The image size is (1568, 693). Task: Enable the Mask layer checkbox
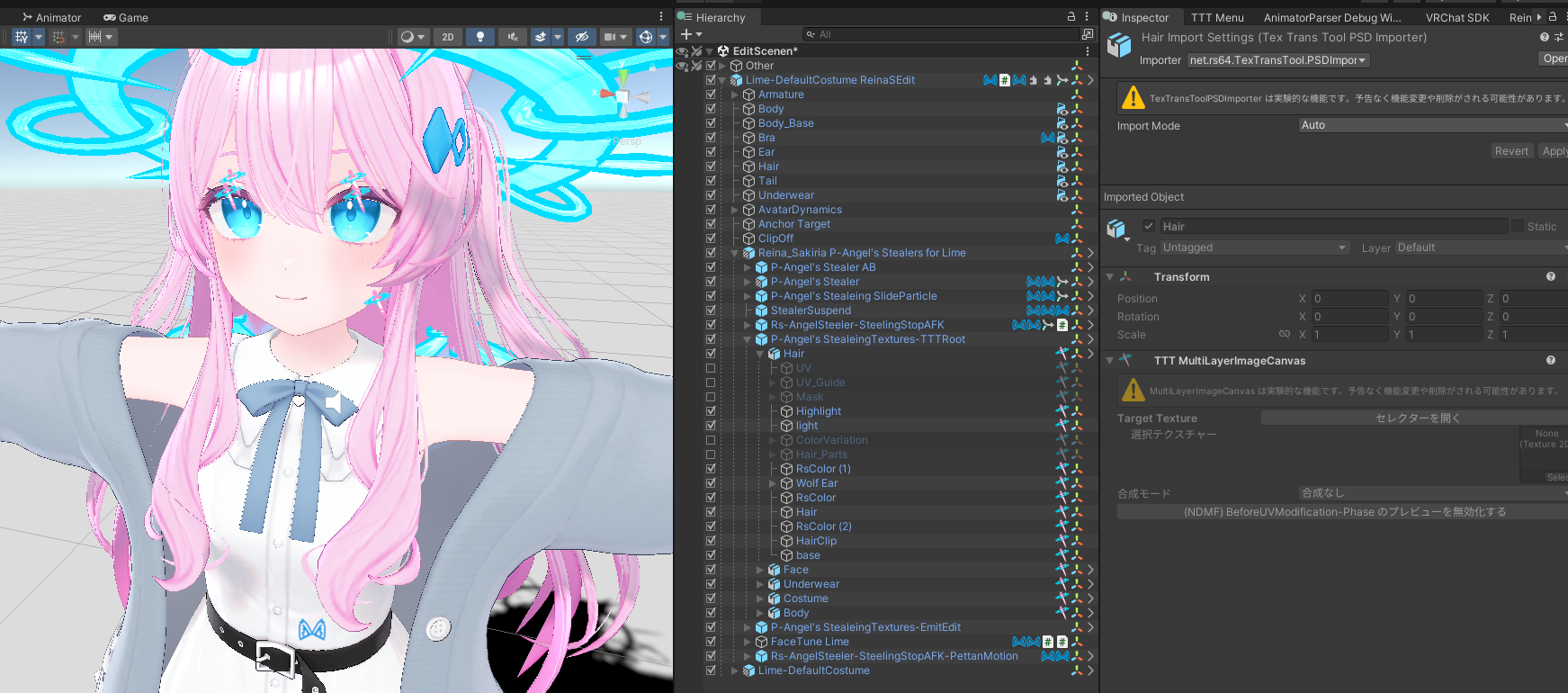coord(711,397)
